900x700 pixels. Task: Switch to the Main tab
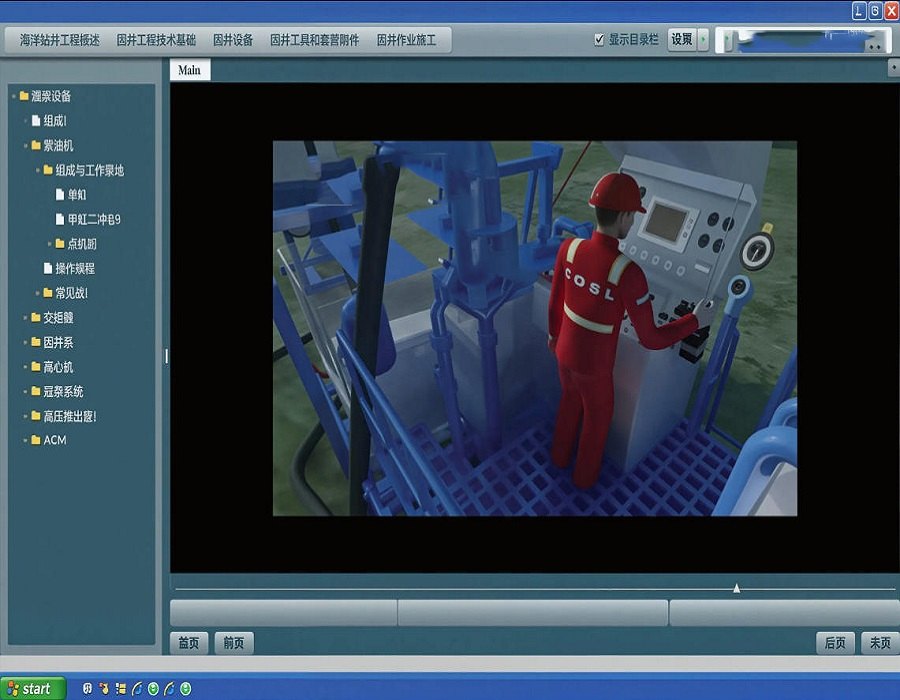click(x=189, y=70)
